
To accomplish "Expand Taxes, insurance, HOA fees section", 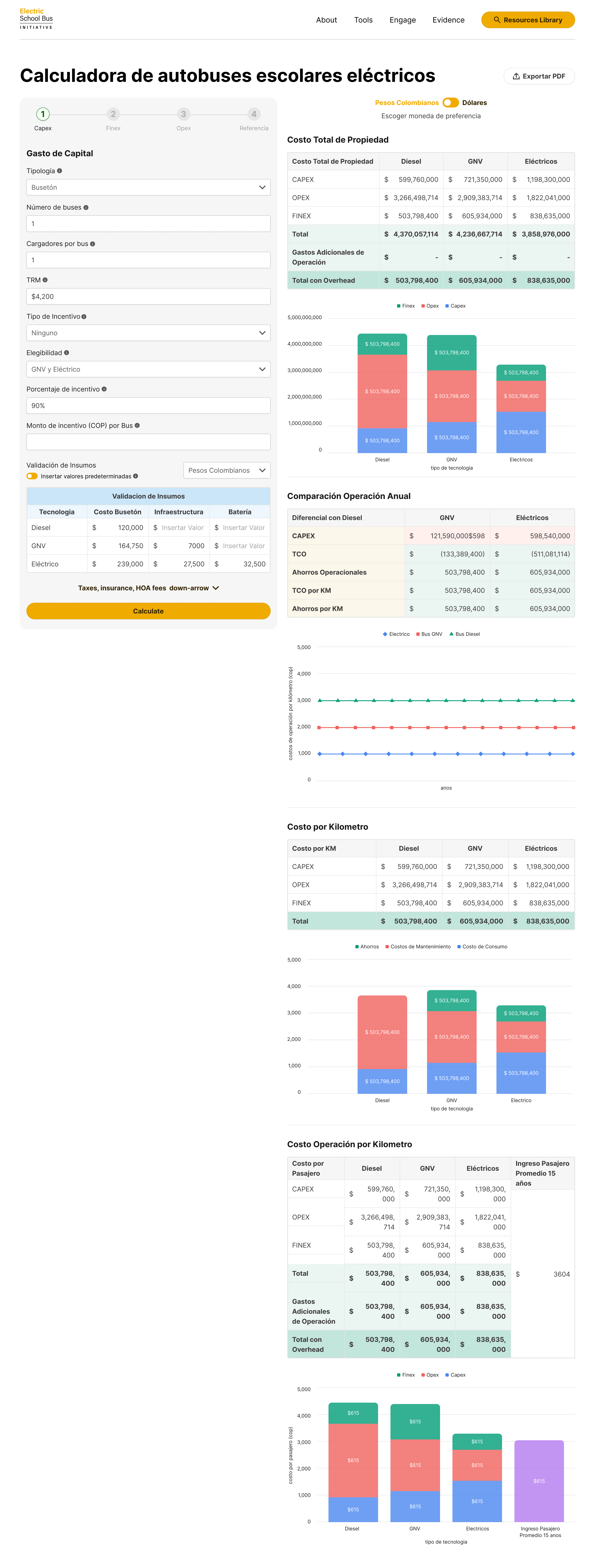I will [x=149, y=588].
